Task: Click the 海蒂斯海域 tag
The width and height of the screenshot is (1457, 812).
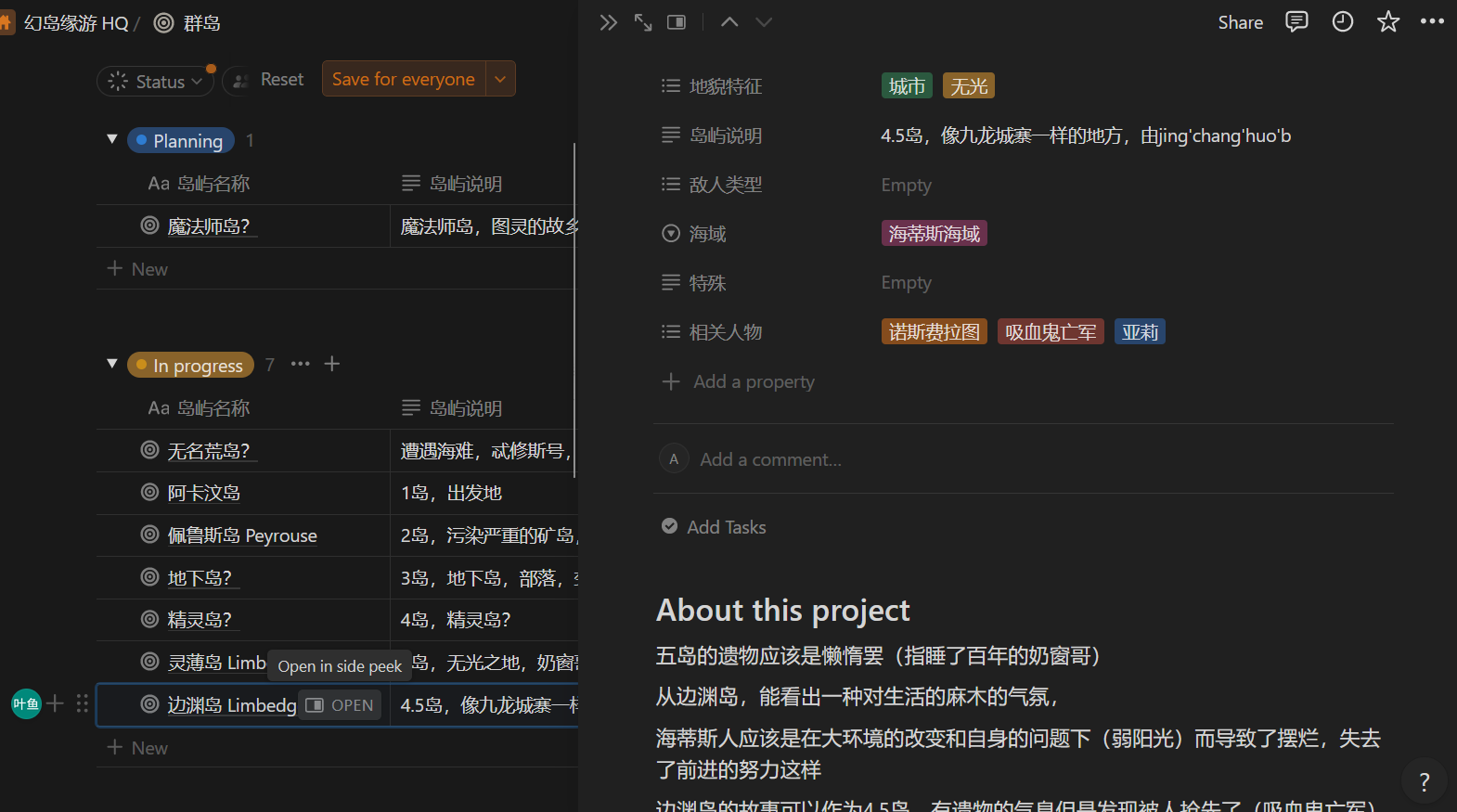Action: point(934,234)
